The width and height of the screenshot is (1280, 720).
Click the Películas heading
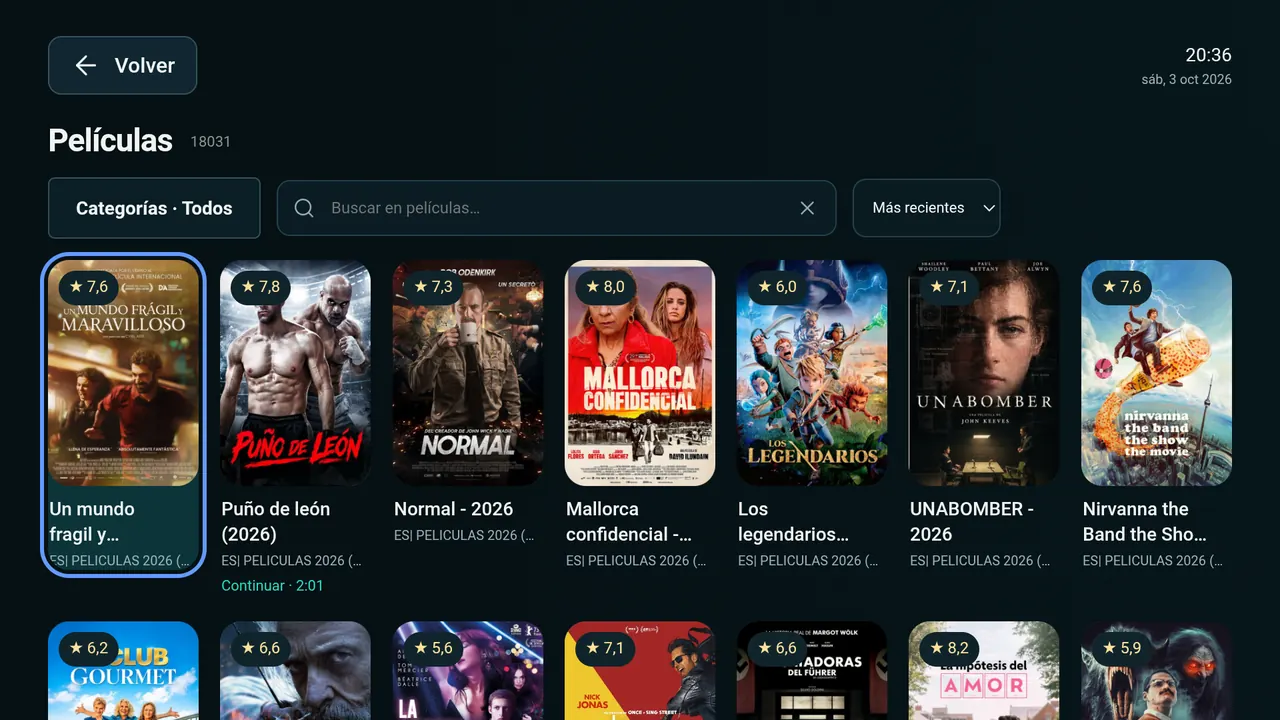pyautogui.click(x=111, y=141)
